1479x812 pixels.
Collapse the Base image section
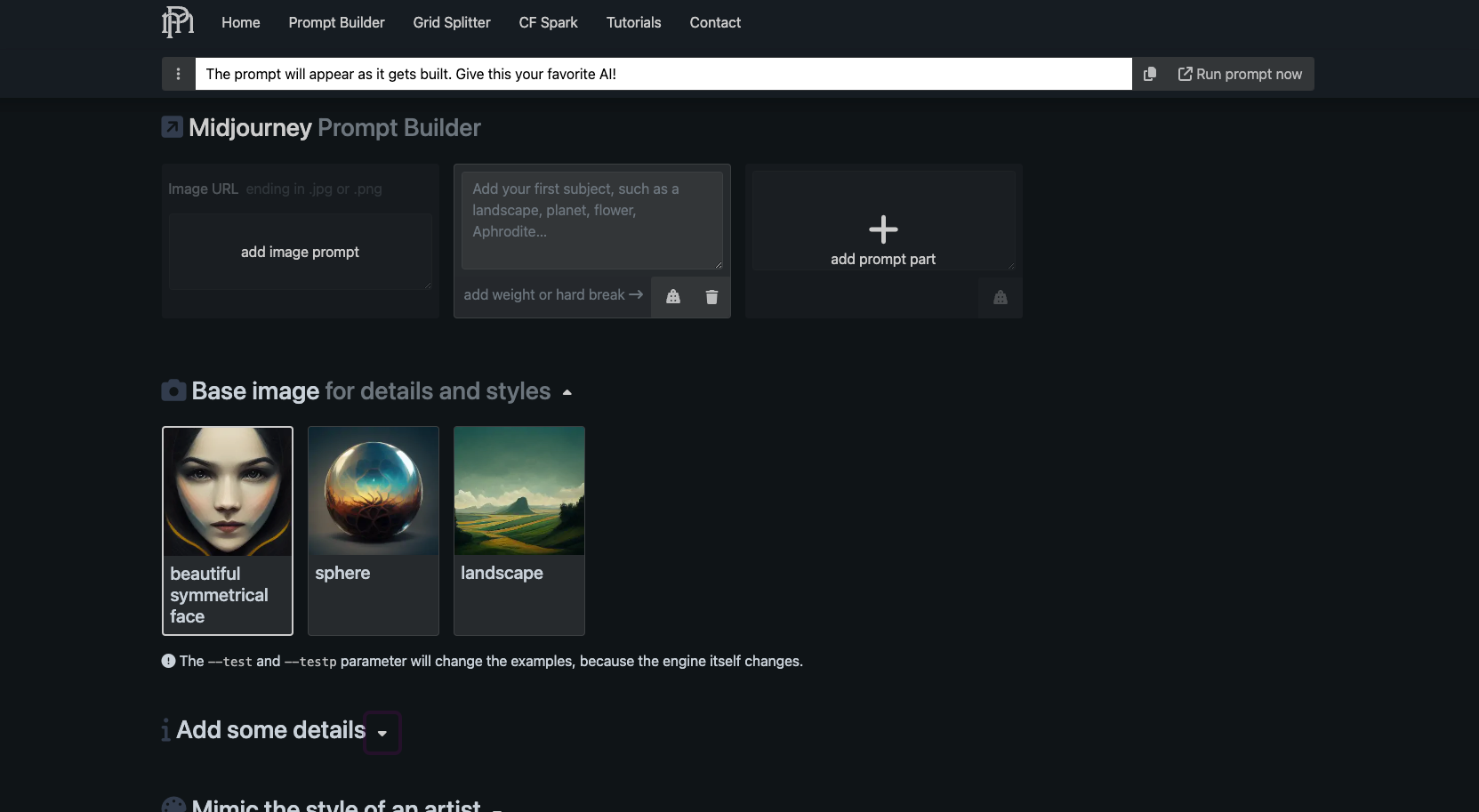(x=567, y=392)
